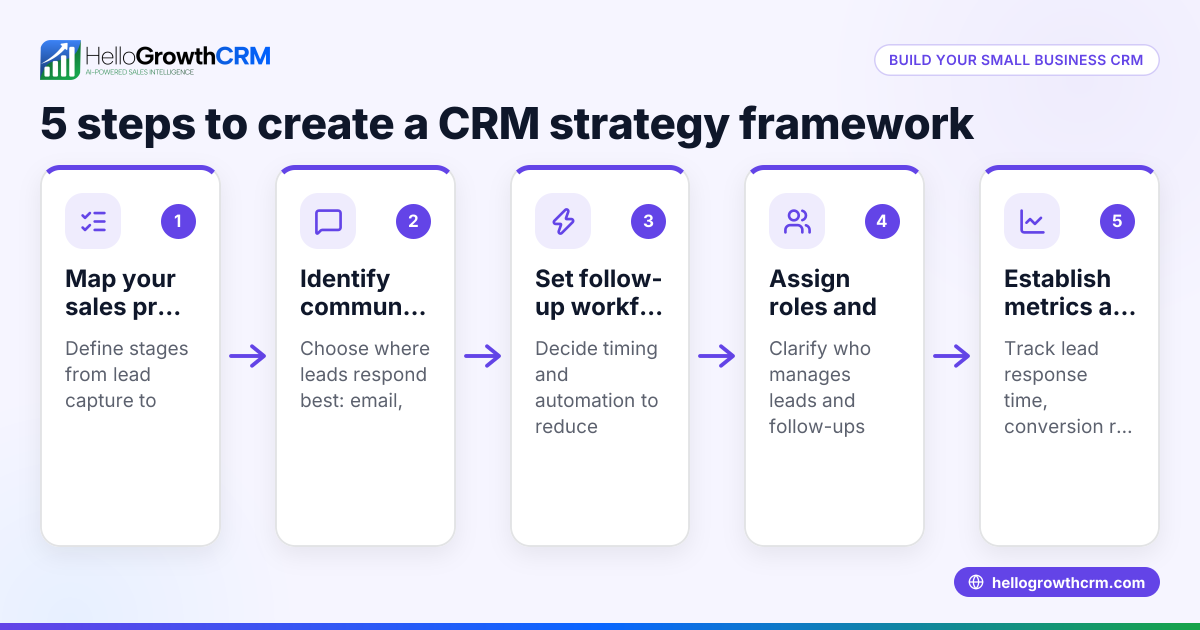Image resolution: width=1200 pixels, height=630 pixels.
Task: Click the HelloGrowthCRM bar chart logo icon
Action: [60, 60]
